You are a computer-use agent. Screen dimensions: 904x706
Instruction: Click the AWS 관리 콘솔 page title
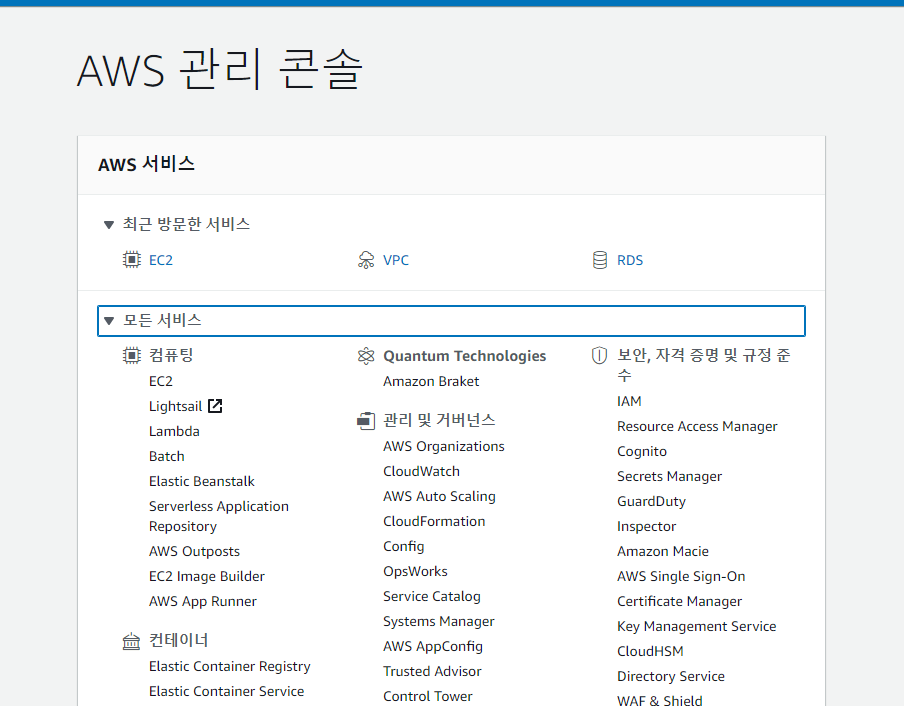coord(220,70)
